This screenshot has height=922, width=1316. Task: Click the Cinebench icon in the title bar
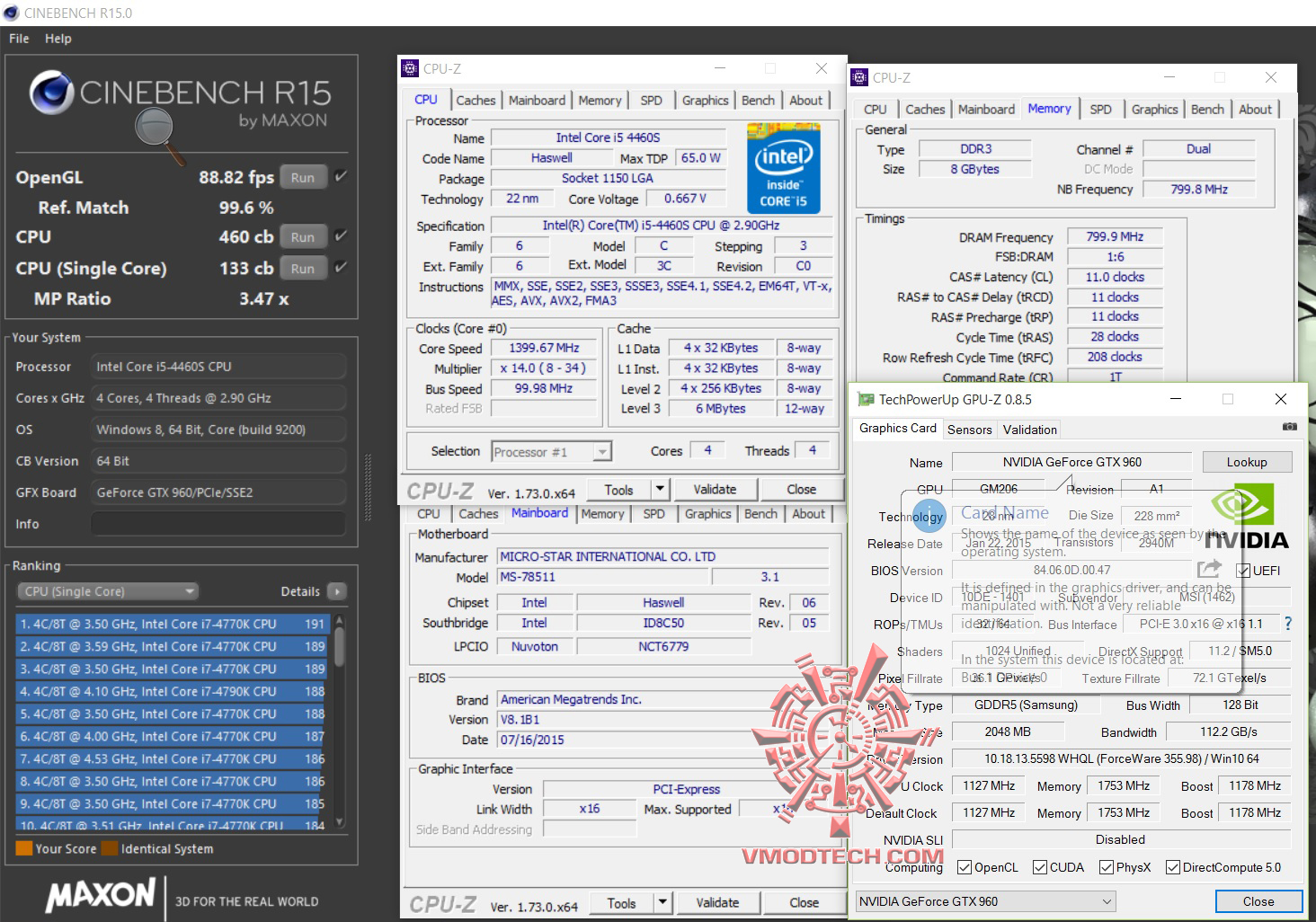point(12,13)
